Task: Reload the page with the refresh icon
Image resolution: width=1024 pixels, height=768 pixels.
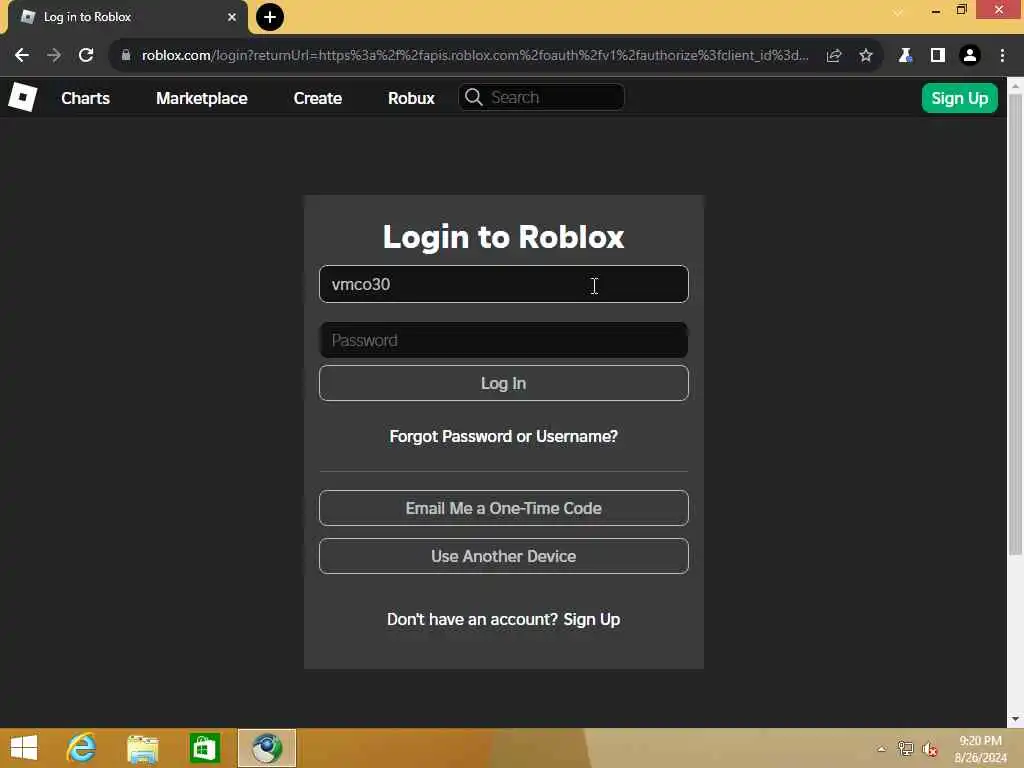Action: 86,56
